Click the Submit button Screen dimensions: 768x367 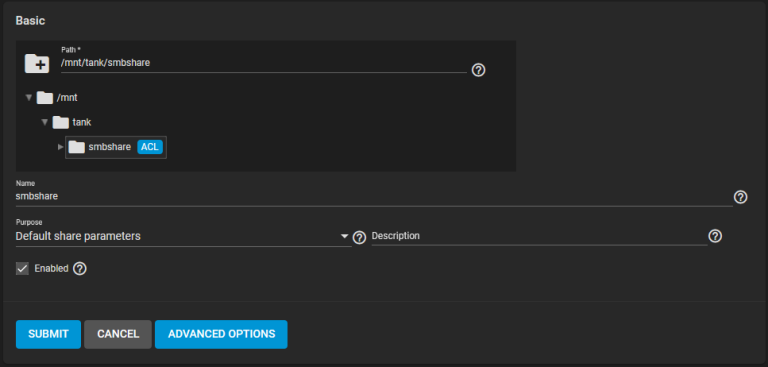[x=48, y=335]
